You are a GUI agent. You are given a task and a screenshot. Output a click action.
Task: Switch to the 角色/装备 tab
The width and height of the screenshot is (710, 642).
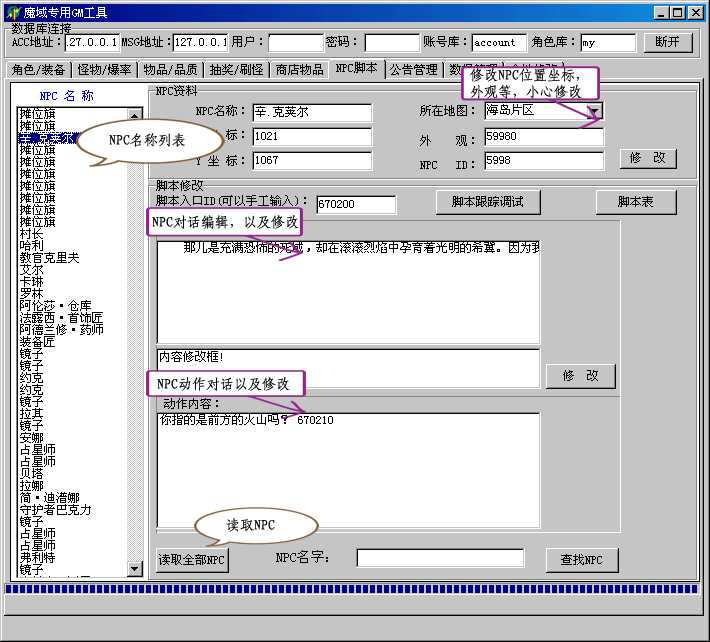pos(39,70)
